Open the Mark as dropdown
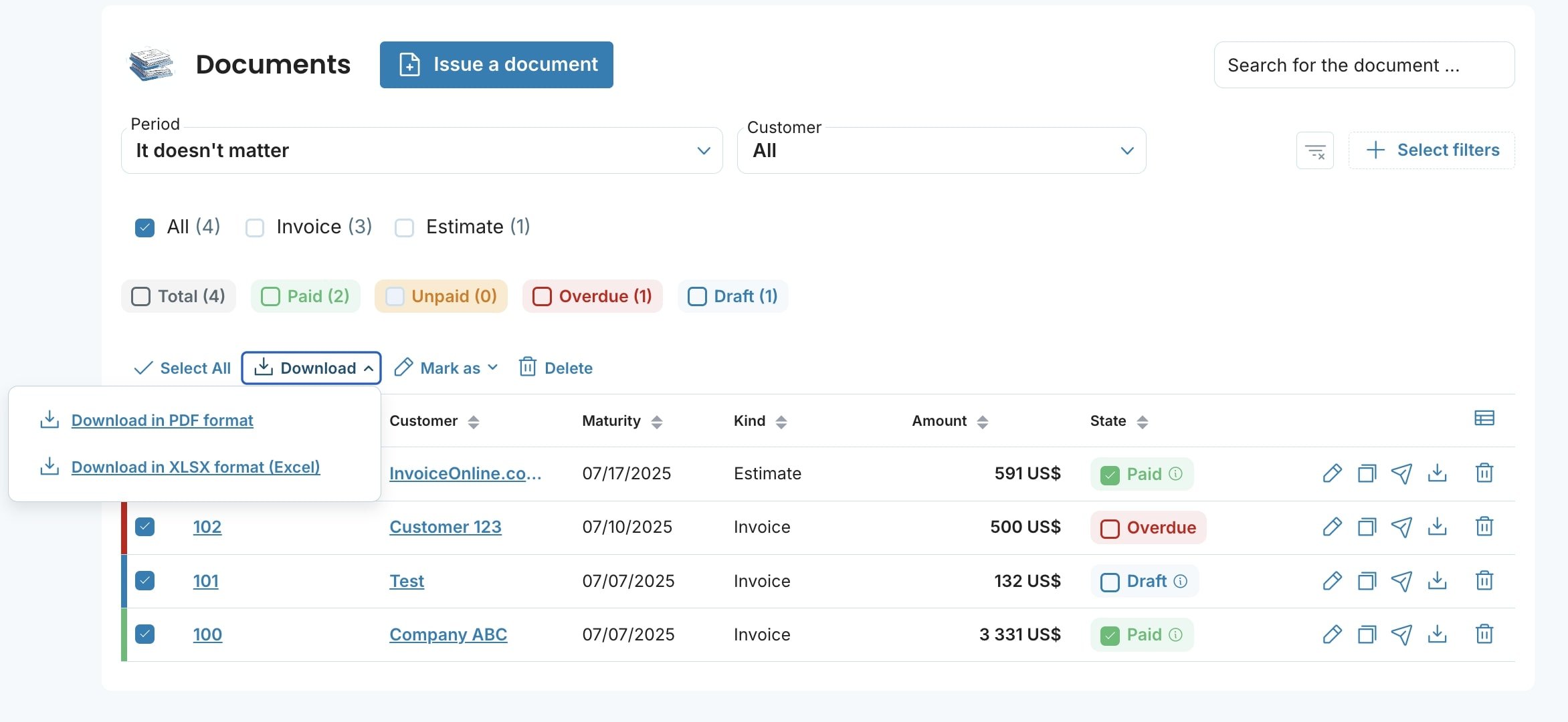Image resolution: width=1568 pixels, height=722 pixels. pos(446,368)
